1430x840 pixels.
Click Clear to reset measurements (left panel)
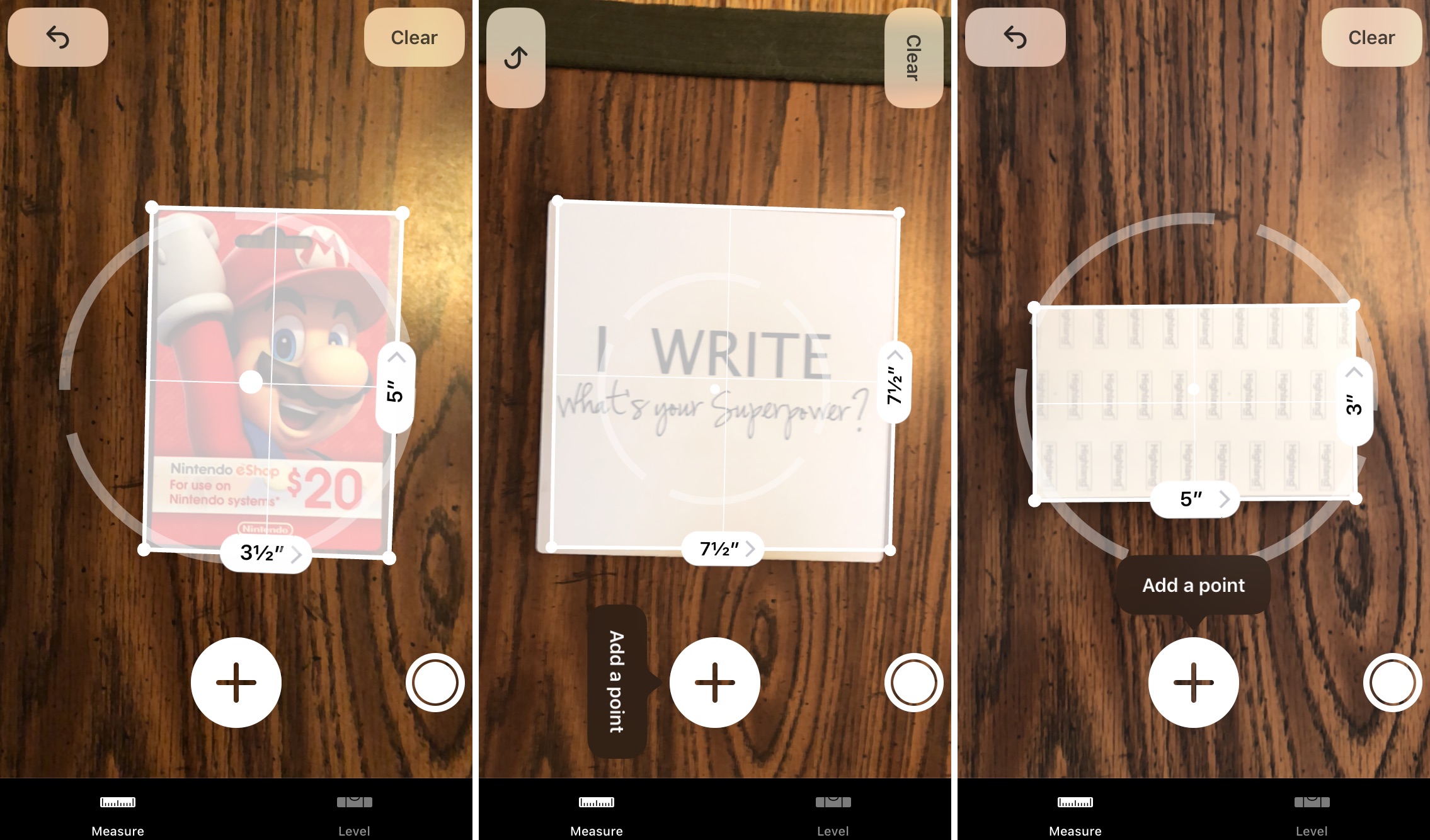click(x=414, y=38)
